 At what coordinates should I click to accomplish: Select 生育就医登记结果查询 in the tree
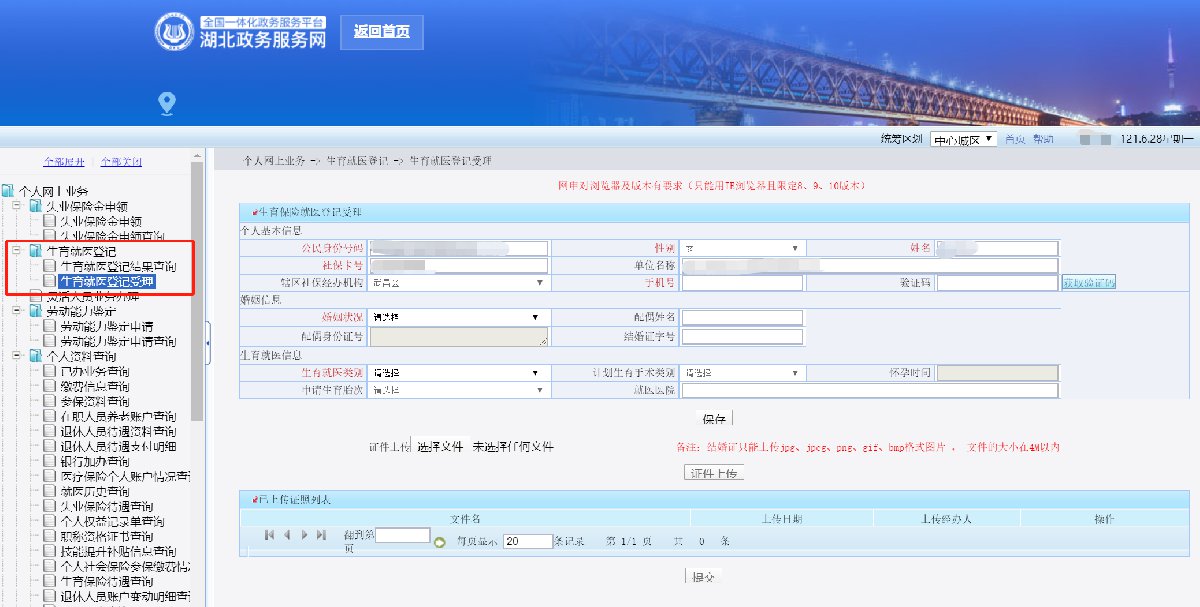coord(117,266)
